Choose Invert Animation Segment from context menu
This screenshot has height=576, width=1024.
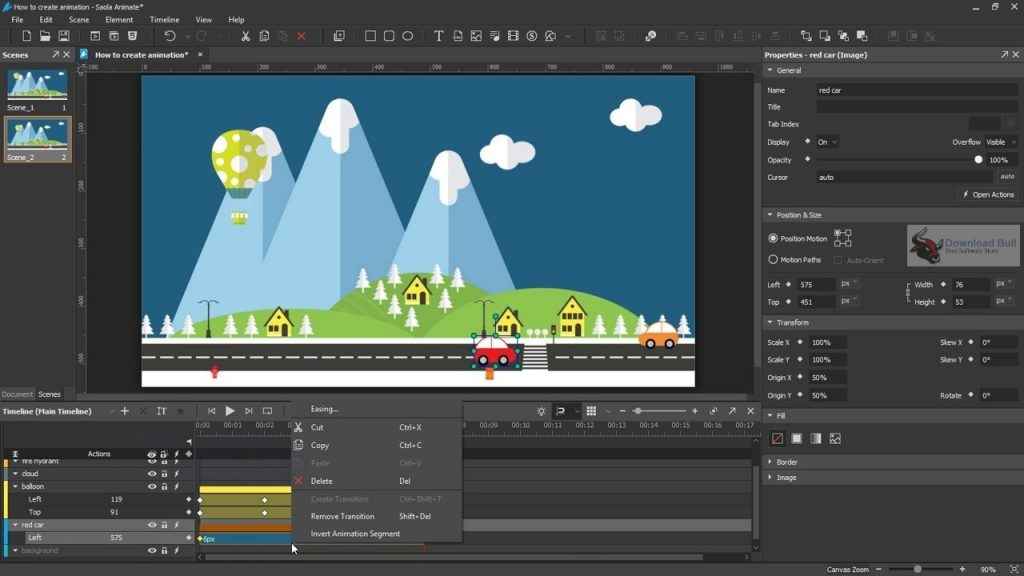point(355,534)
